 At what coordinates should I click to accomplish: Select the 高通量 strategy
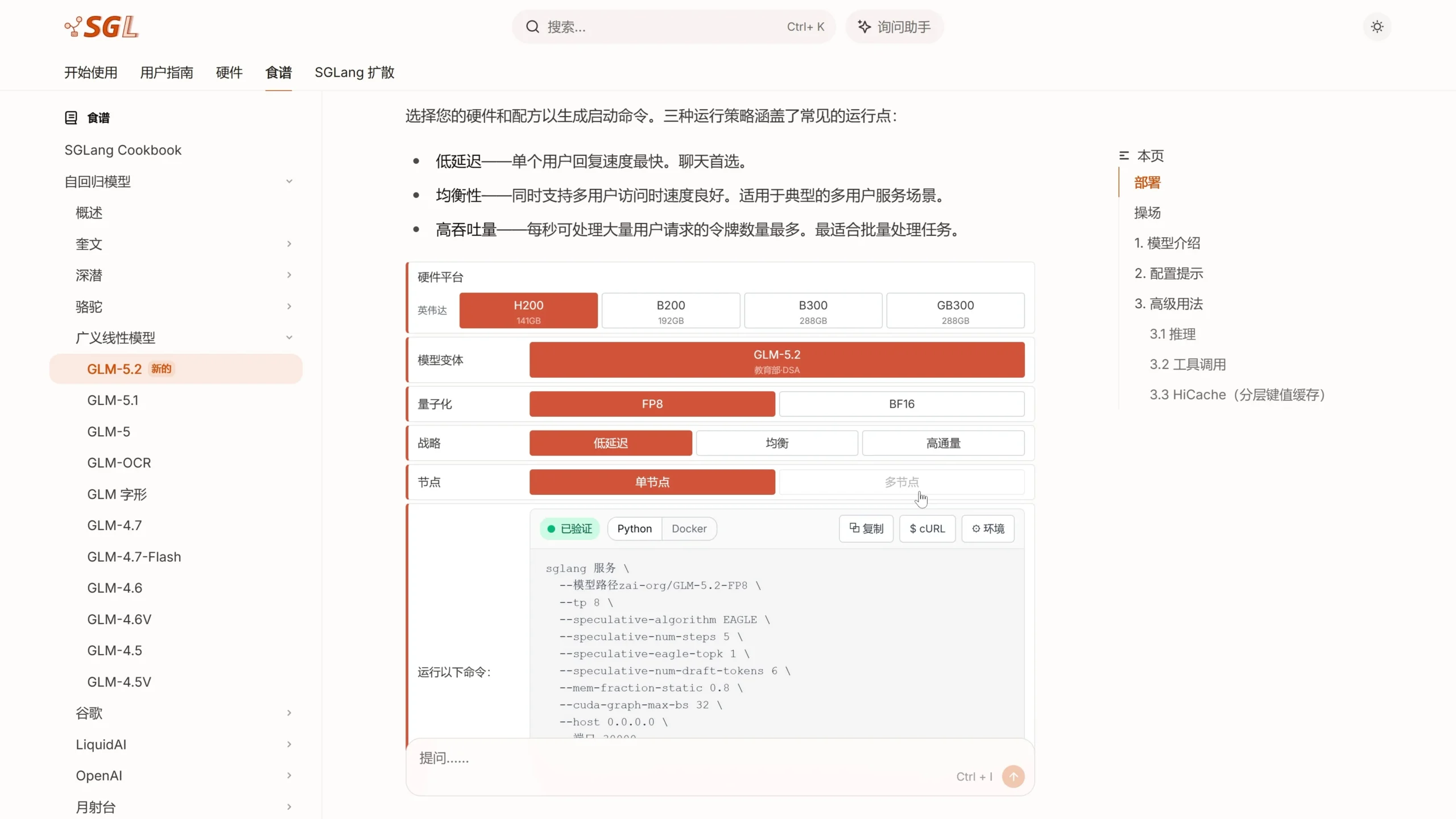pyautogui.click(x=944, y=443)
